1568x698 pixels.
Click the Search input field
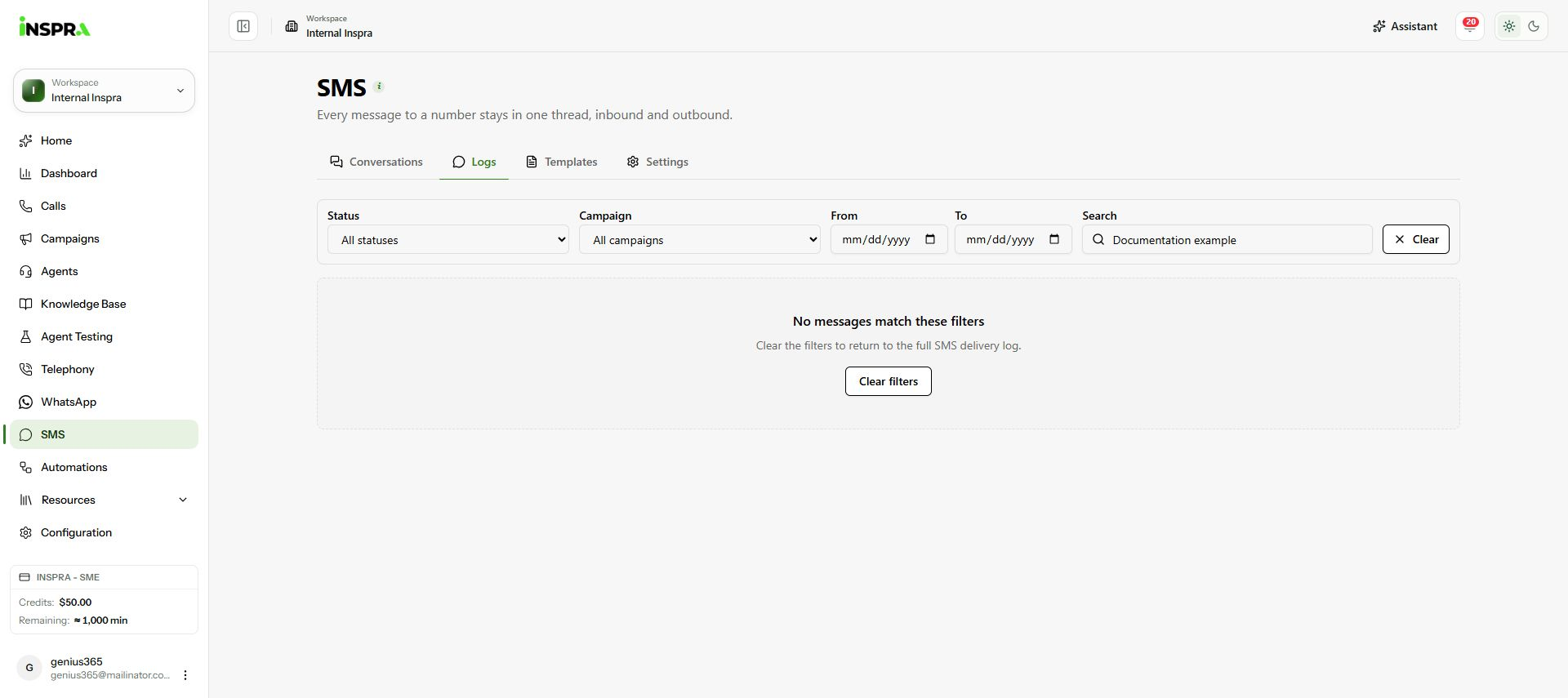[1227, 239]
